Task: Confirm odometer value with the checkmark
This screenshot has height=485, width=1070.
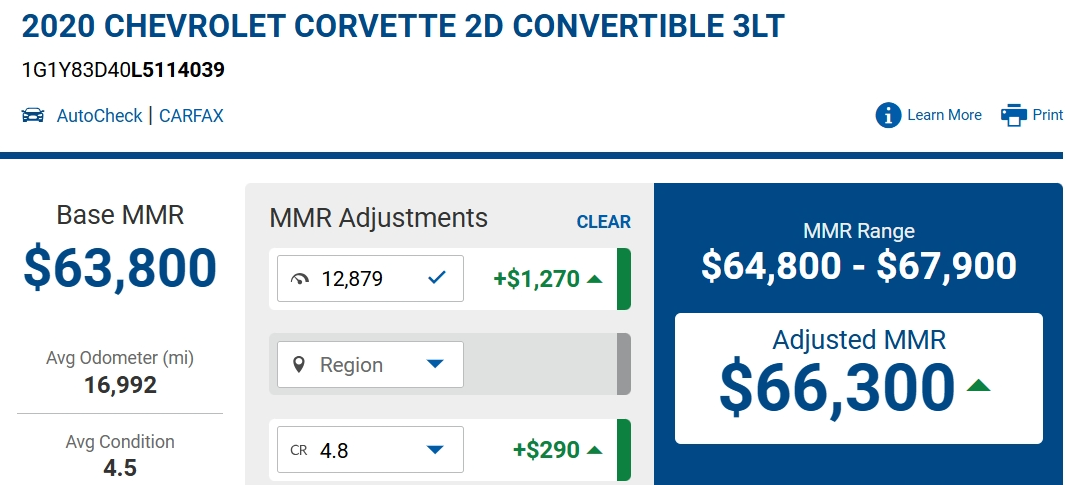Action: [437, 278]
